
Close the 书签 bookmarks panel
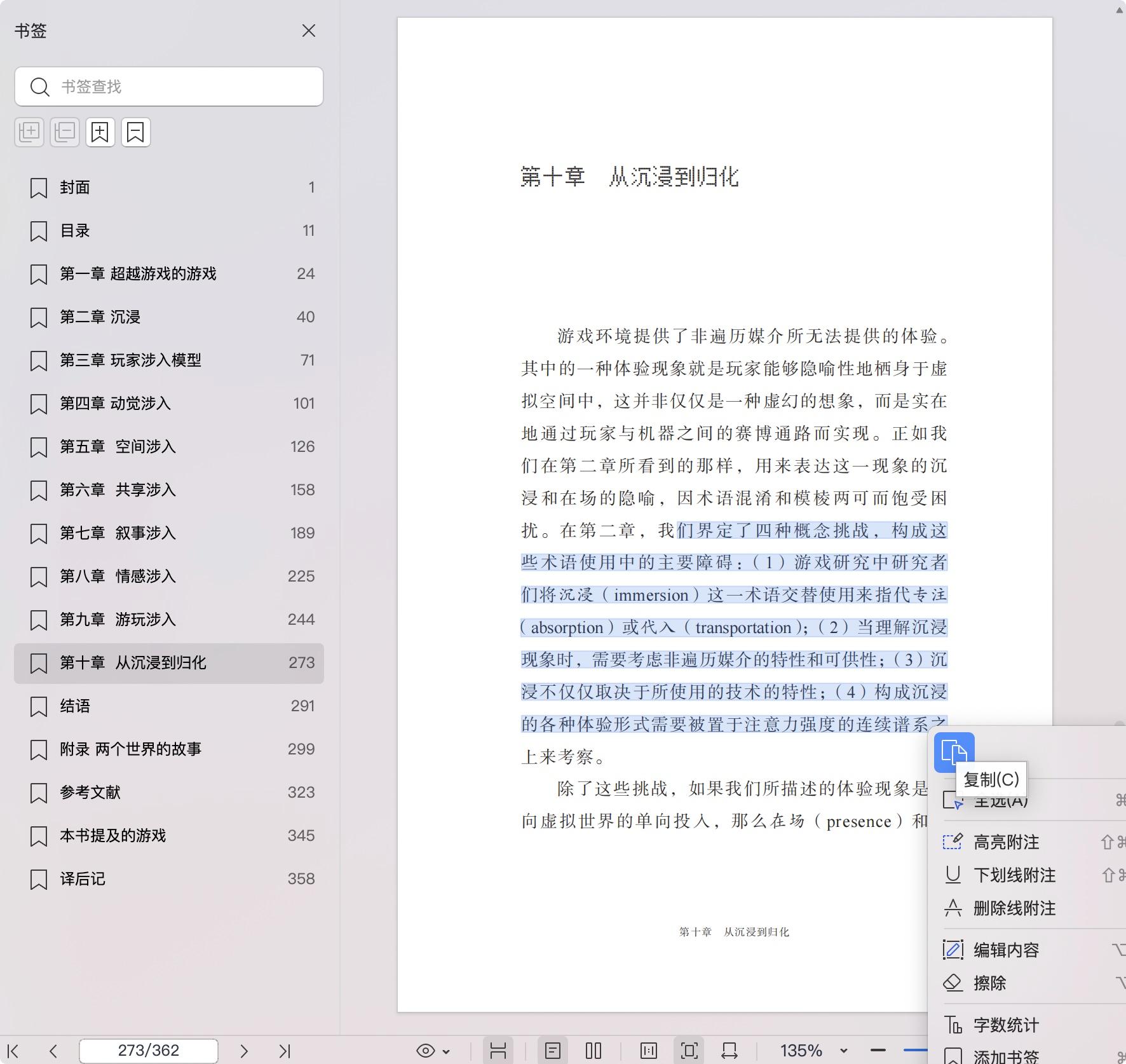coord(309,31)
